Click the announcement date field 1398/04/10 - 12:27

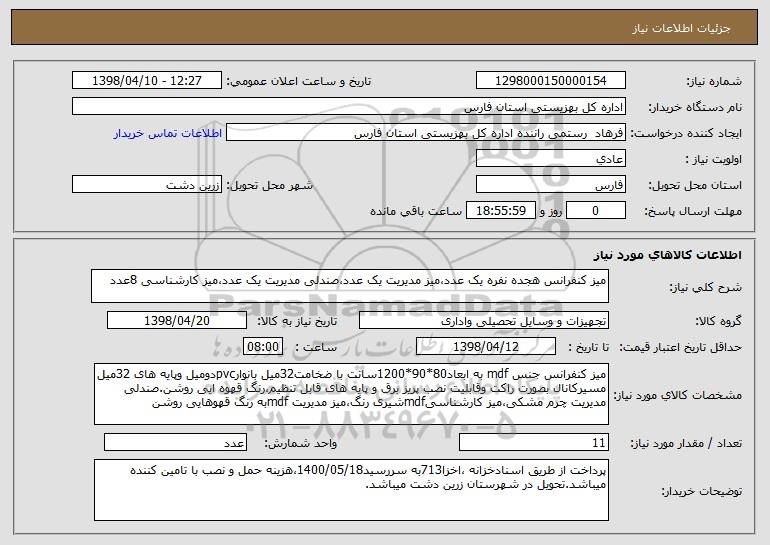point(147,81)
